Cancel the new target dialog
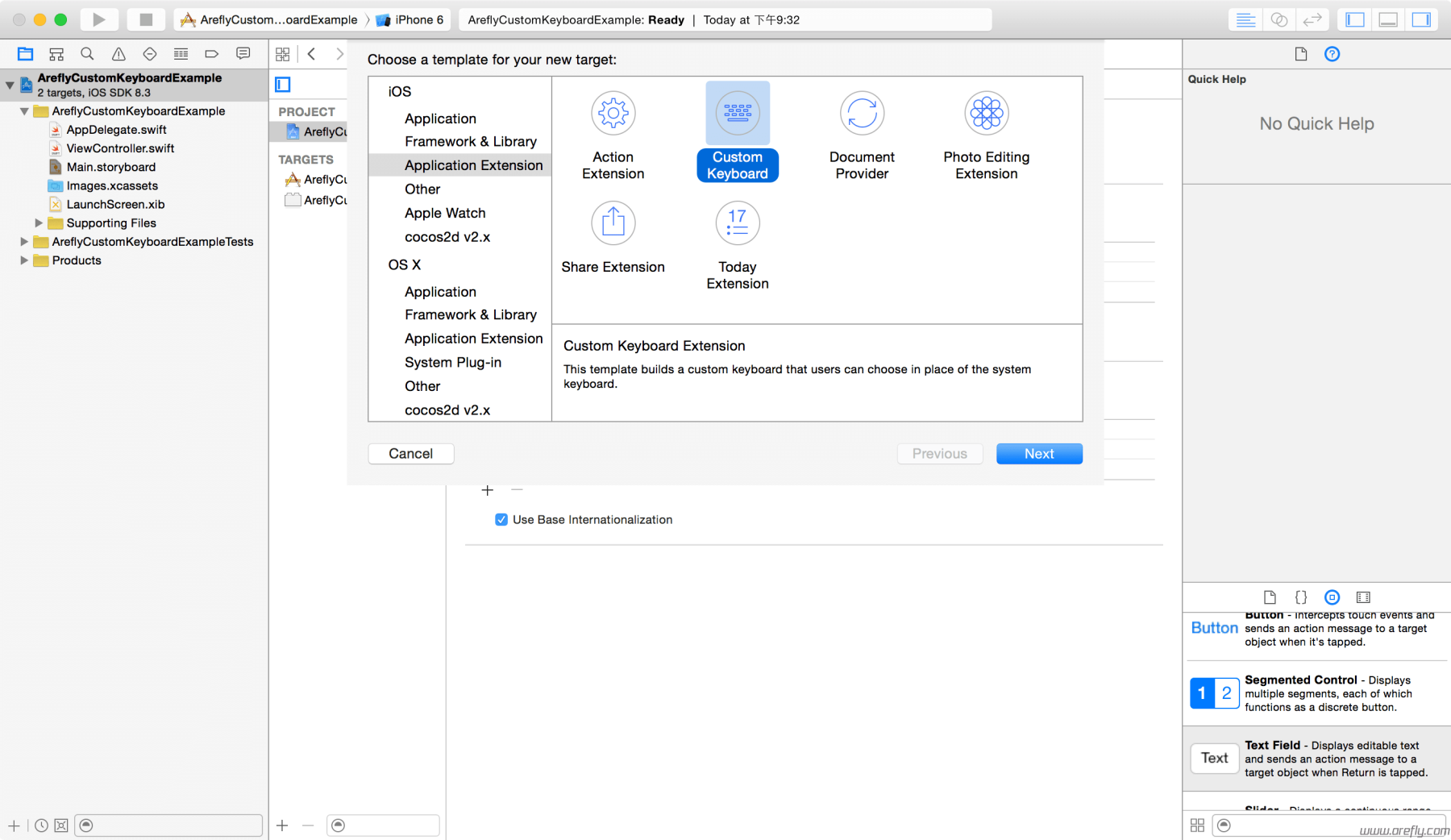This screenshot has height=840, width=1451. pos(410,453)
